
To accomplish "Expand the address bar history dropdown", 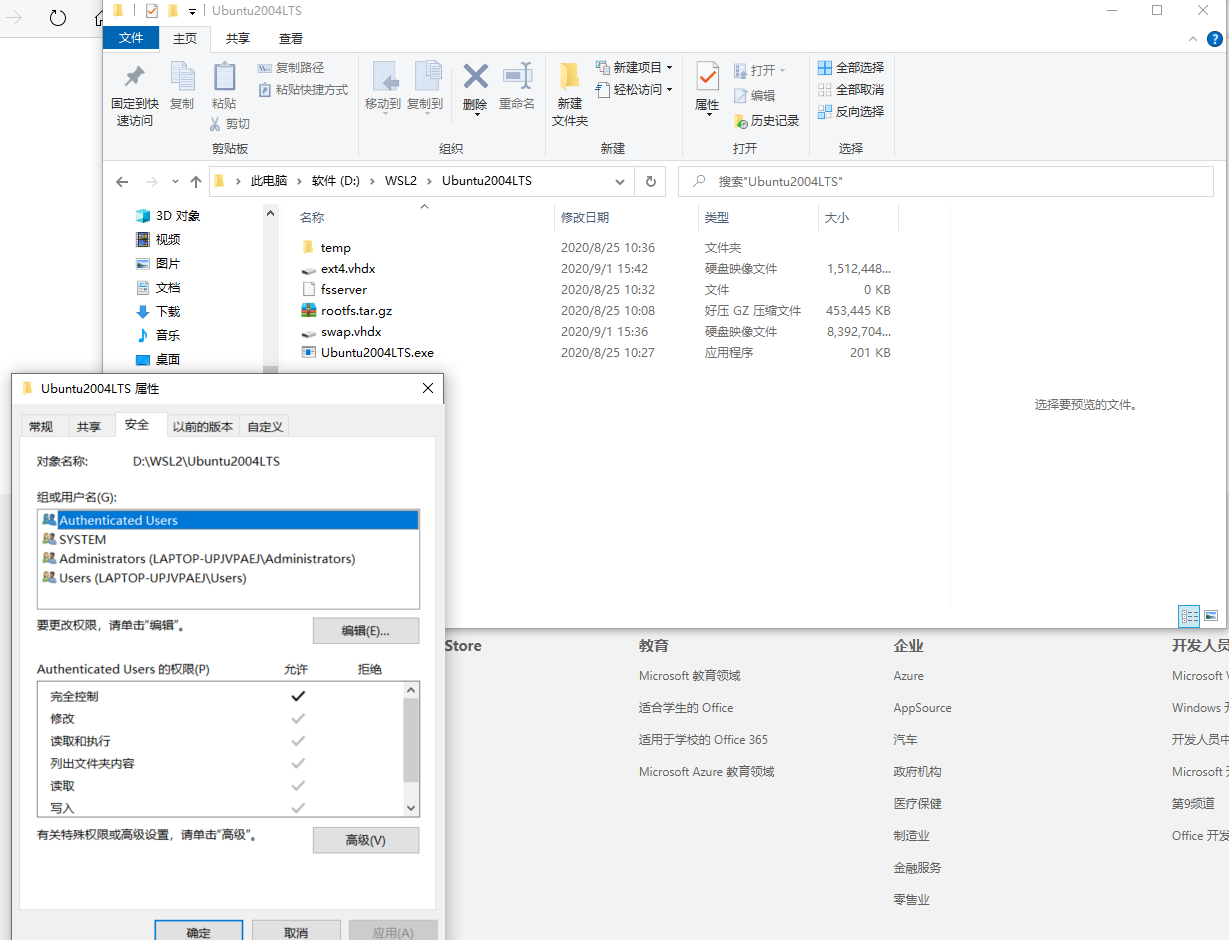I will (x=620, y=182).
